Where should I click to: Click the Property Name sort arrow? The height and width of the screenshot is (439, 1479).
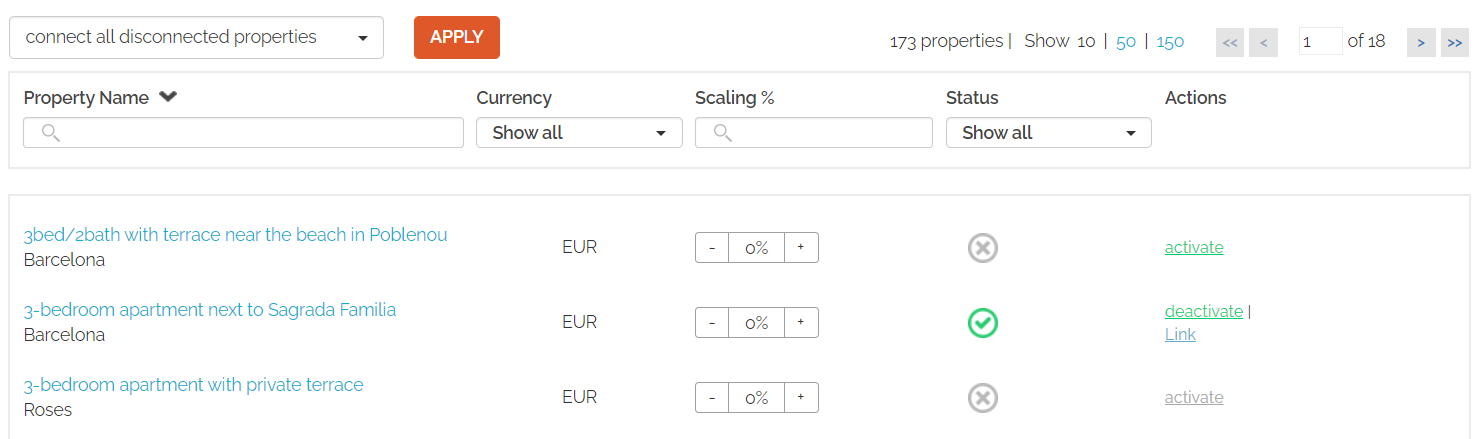(x=168, y=97)
